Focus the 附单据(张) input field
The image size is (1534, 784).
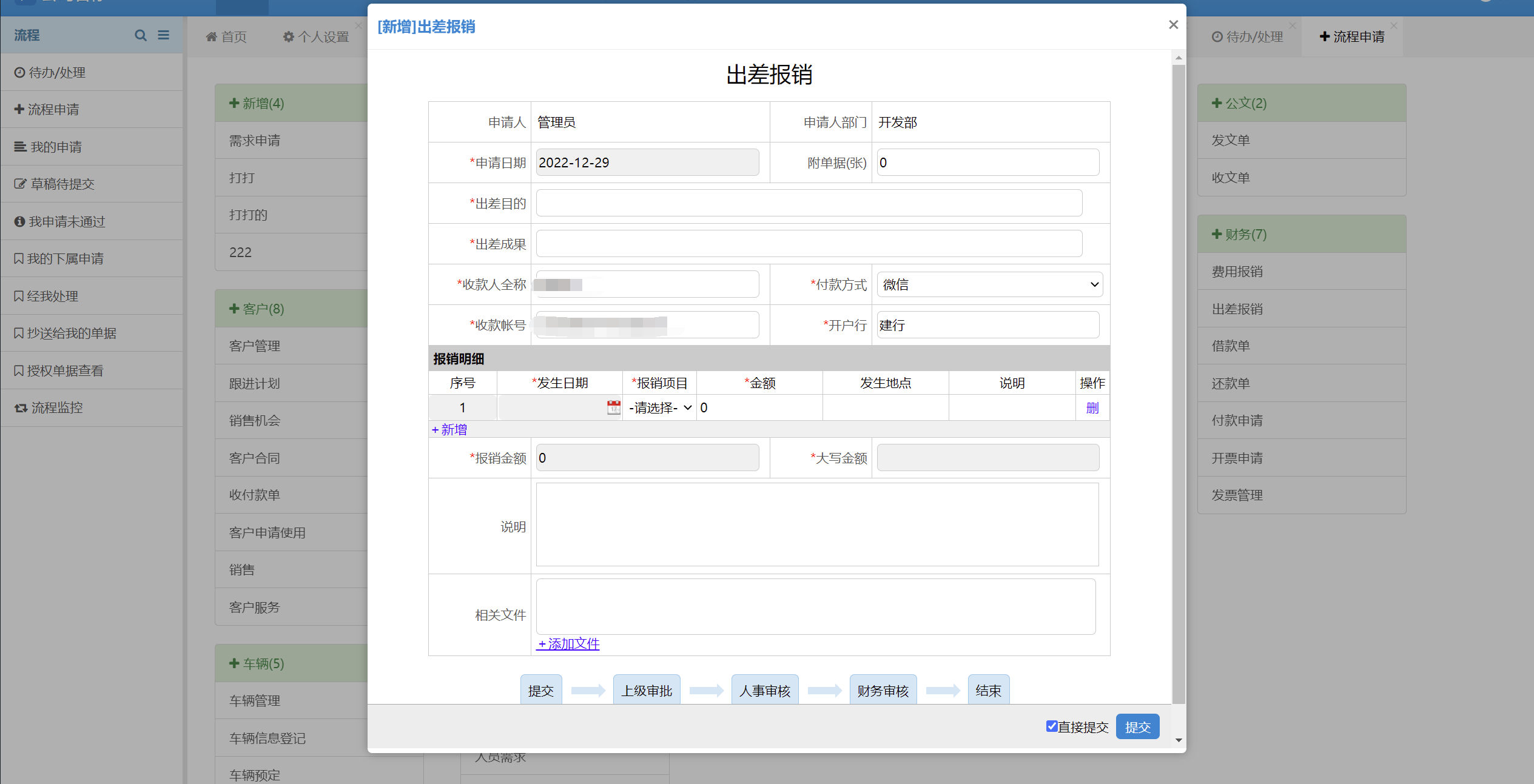click(x=988, y=162)
